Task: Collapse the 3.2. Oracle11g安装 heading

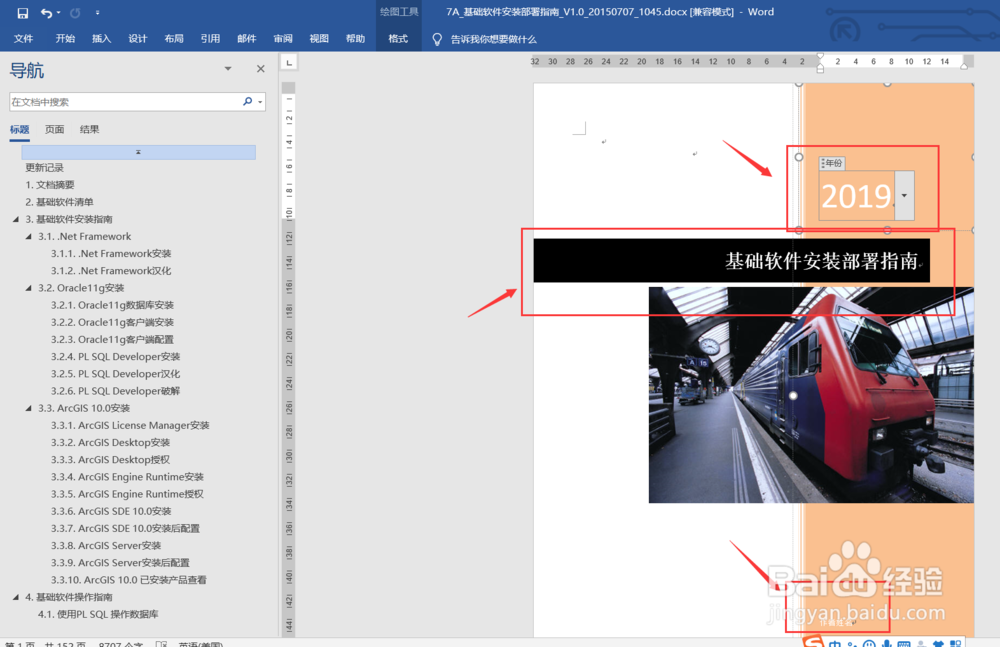Action: [29, 288]
